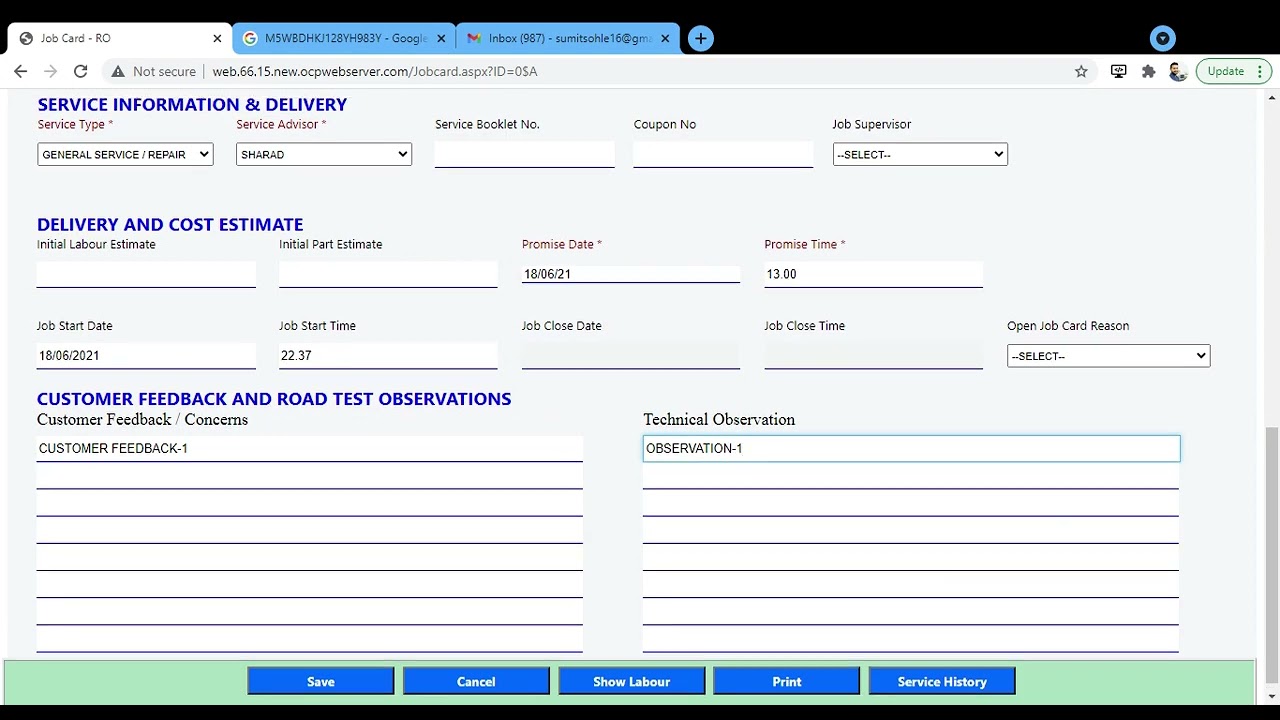Viewport: 1280px width, 720px height.
Task: Click the Job Close Time field
Action: [873, 355]
